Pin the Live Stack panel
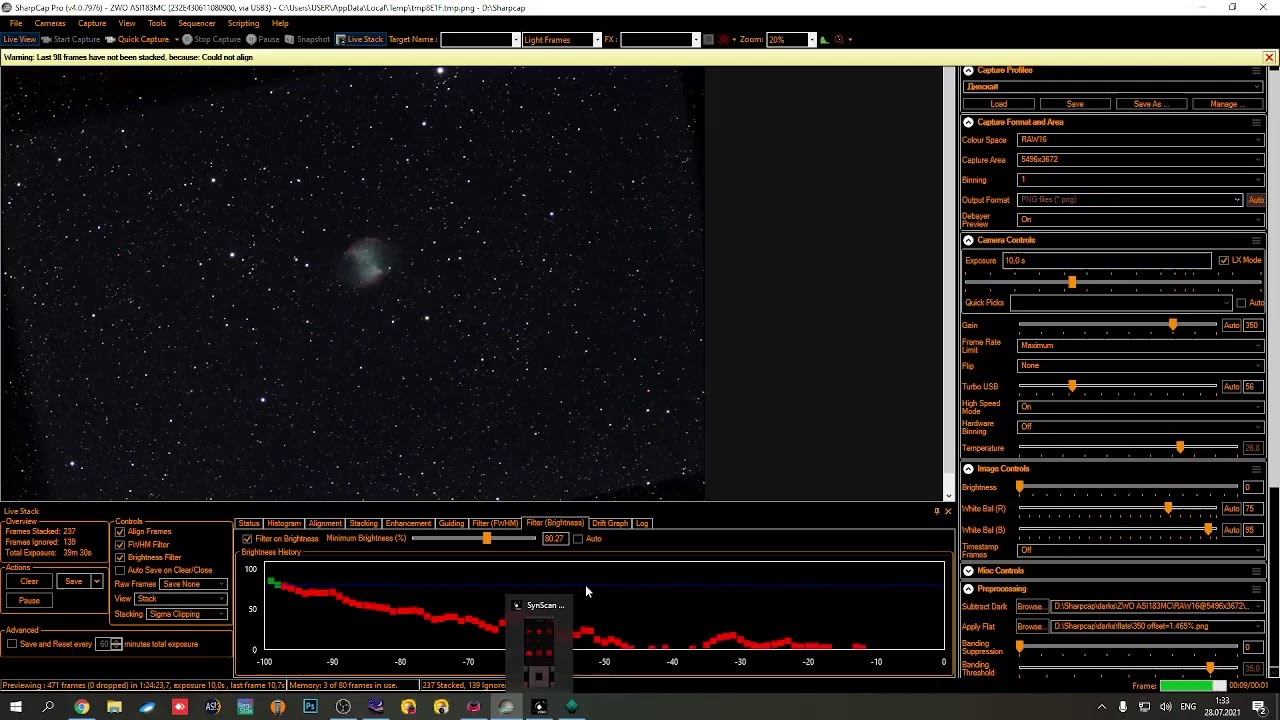The image size is (1280, 720). point(937,511)
